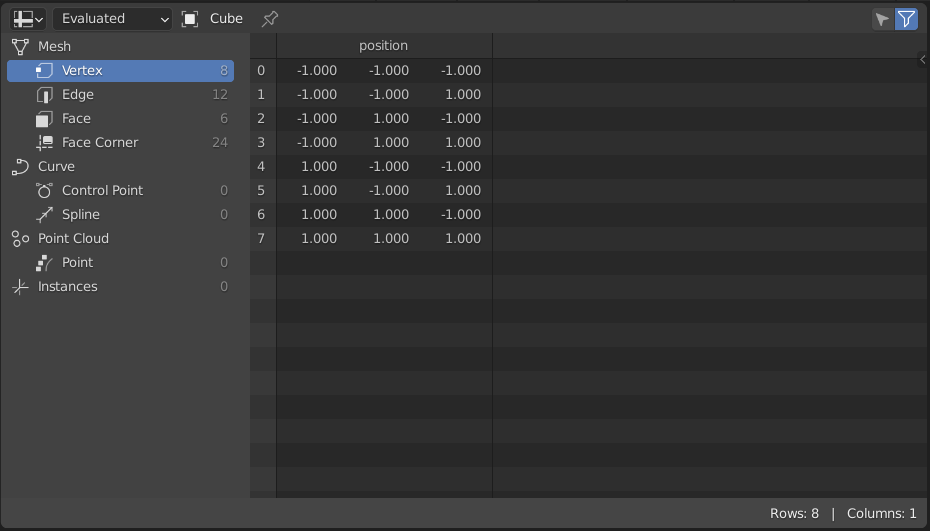Click the Mesh category icon
This screenshot has width=930, height=531.
[x=20, y=46]
